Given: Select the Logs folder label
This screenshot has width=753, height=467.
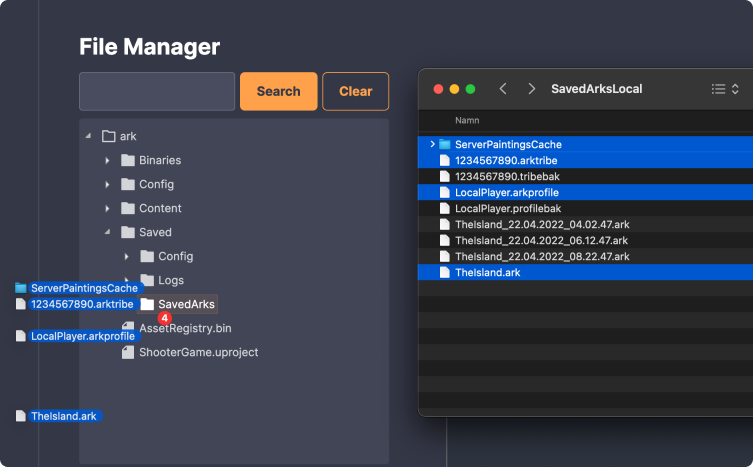Looking at the screenshot, I should (171, 280).
